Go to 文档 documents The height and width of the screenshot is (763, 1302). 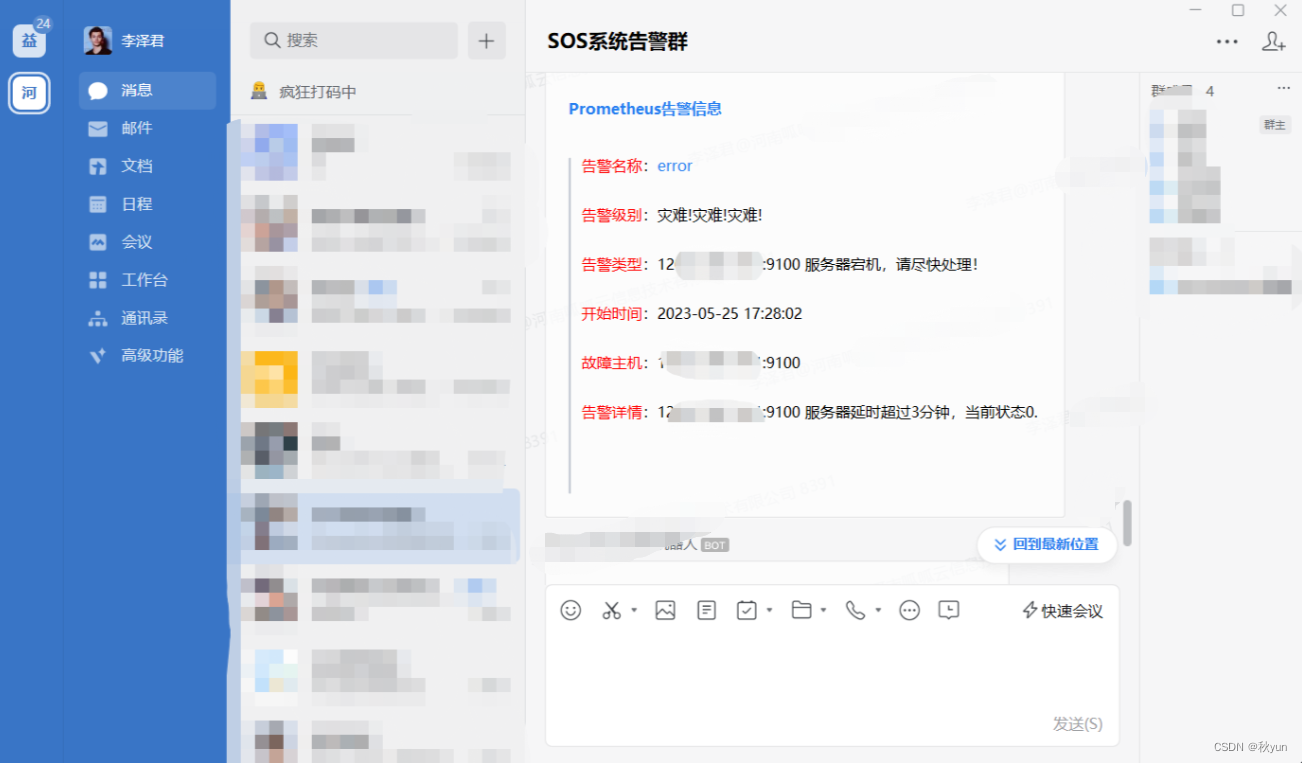[x=147, y=166]
